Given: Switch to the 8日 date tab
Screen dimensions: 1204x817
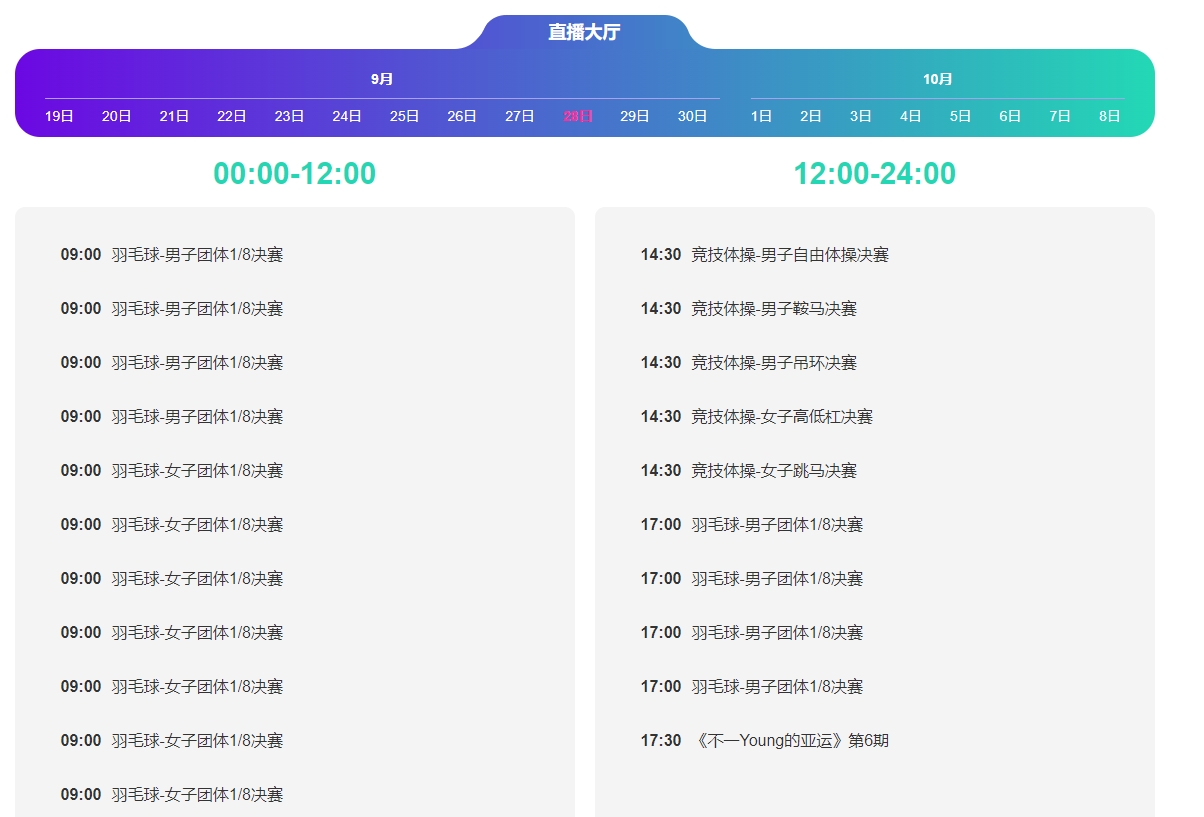Looking at the screenshot, I should (x=1109, y=116).
